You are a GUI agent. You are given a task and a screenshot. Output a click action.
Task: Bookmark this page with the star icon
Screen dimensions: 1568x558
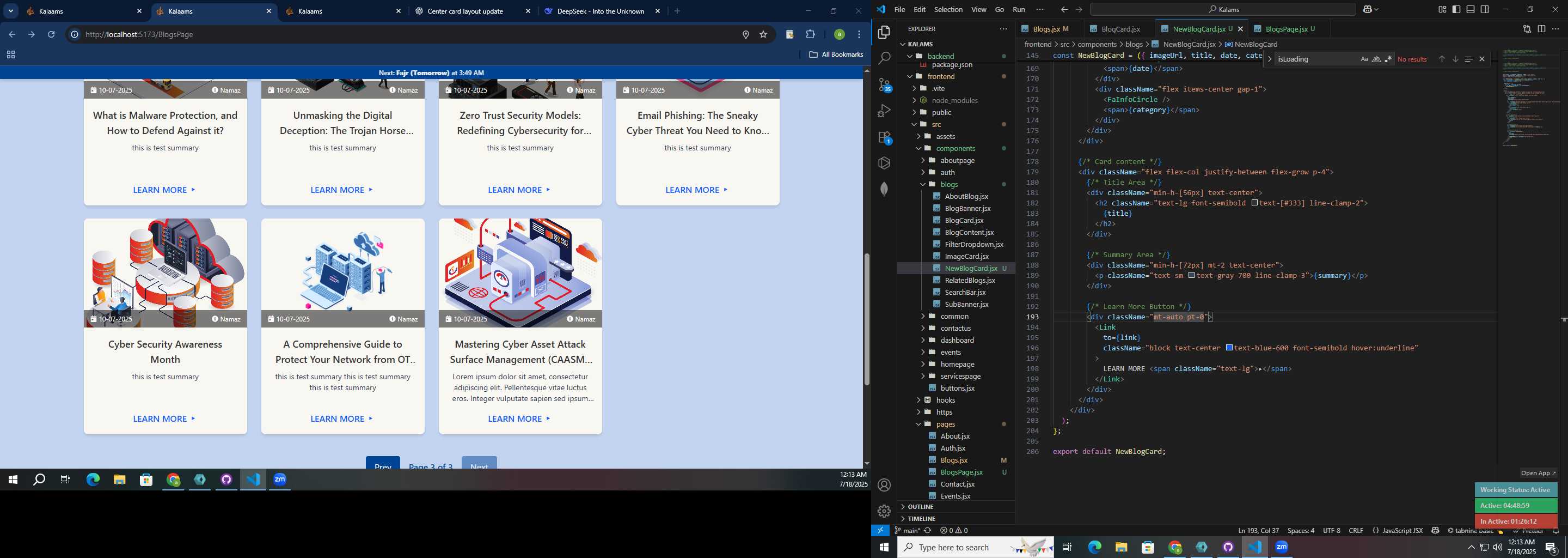coord(763,35)
